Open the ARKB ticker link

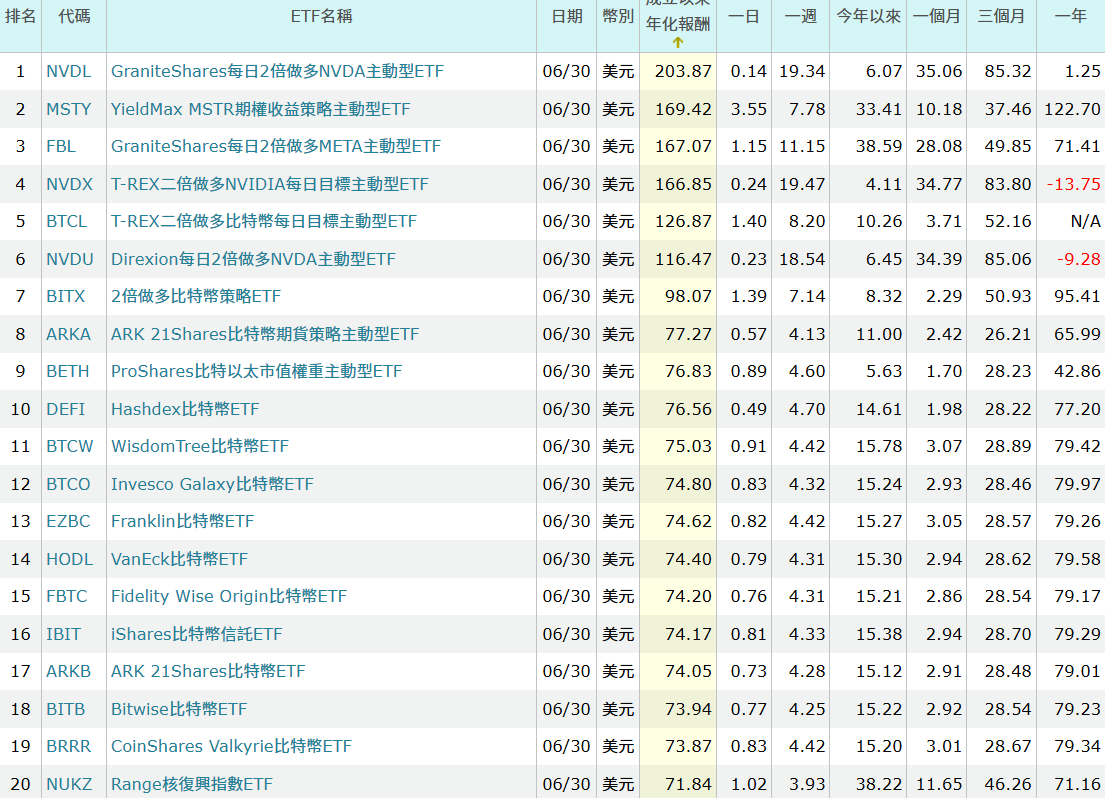click(x=69, y=671)
